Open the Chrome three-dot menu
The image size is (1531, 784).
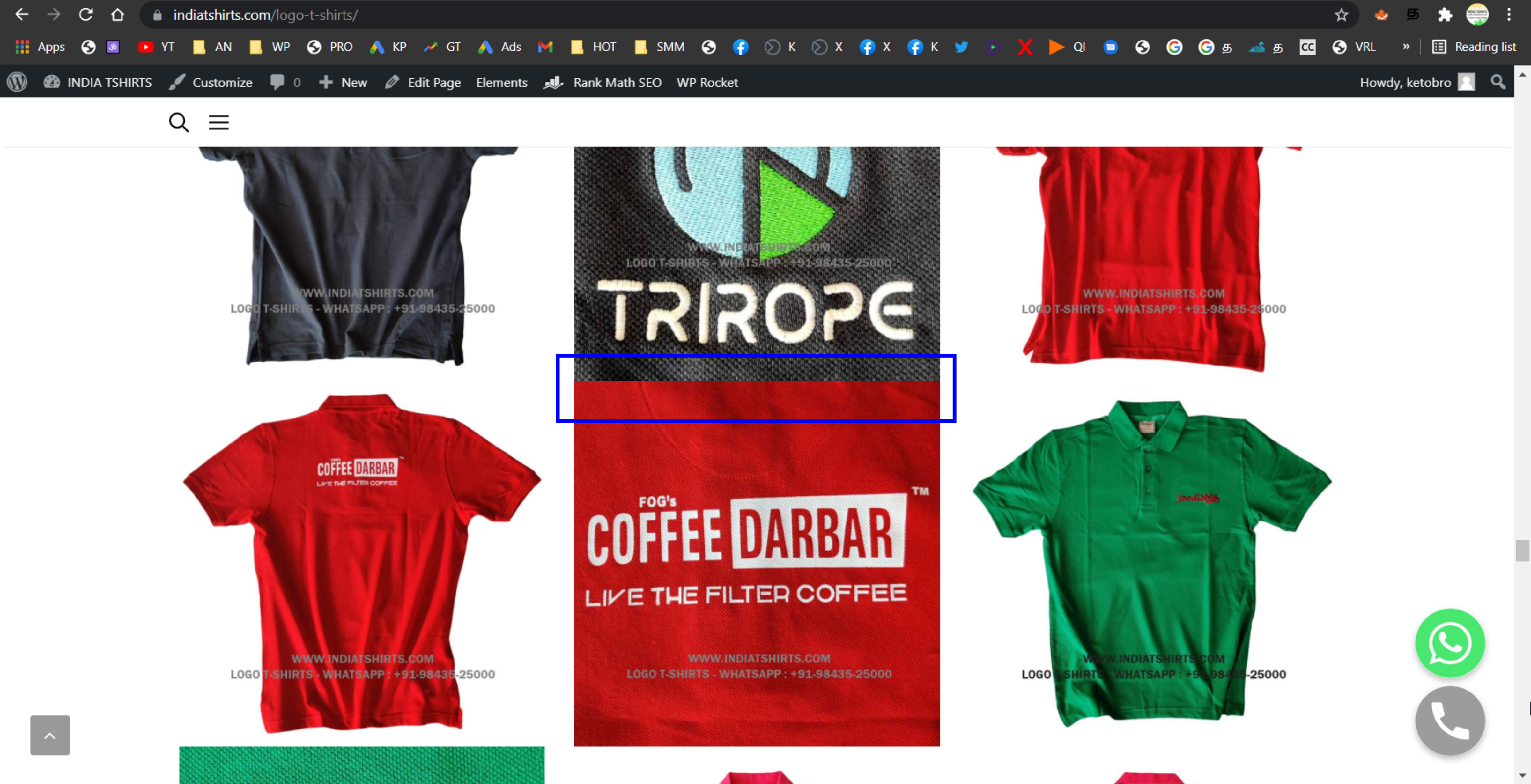1508,15
